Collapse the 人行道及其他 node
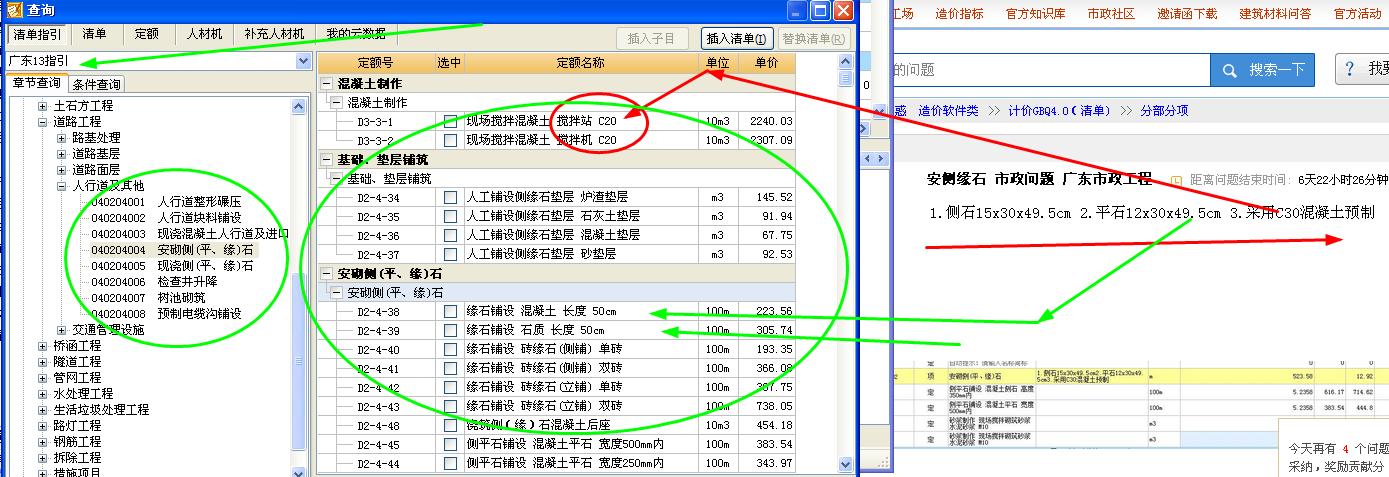The image size is (1389, 477). pos(61,186)
